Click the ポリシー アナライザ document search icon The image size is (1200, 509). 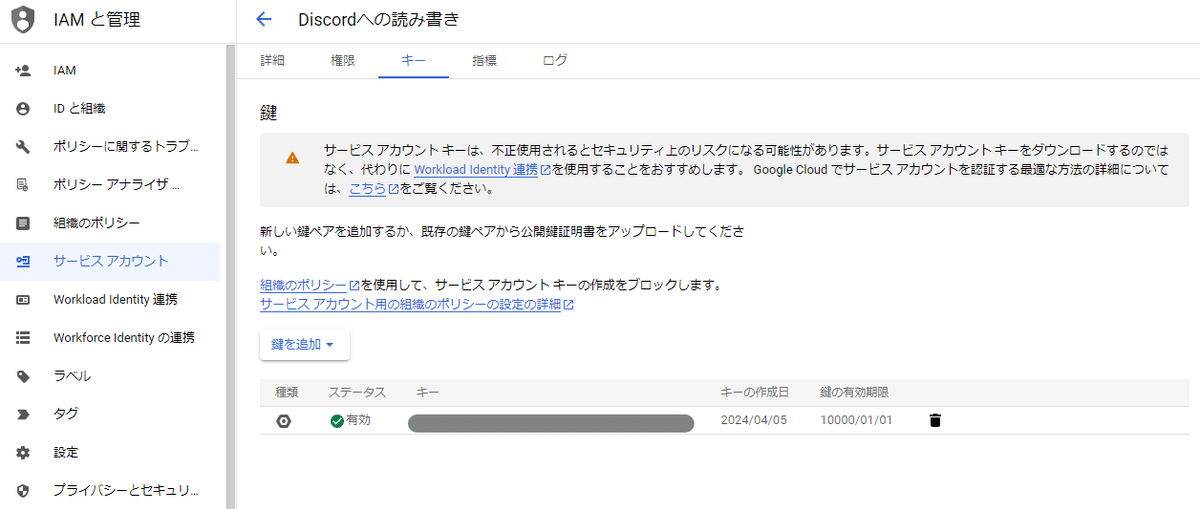click(23, 185)
